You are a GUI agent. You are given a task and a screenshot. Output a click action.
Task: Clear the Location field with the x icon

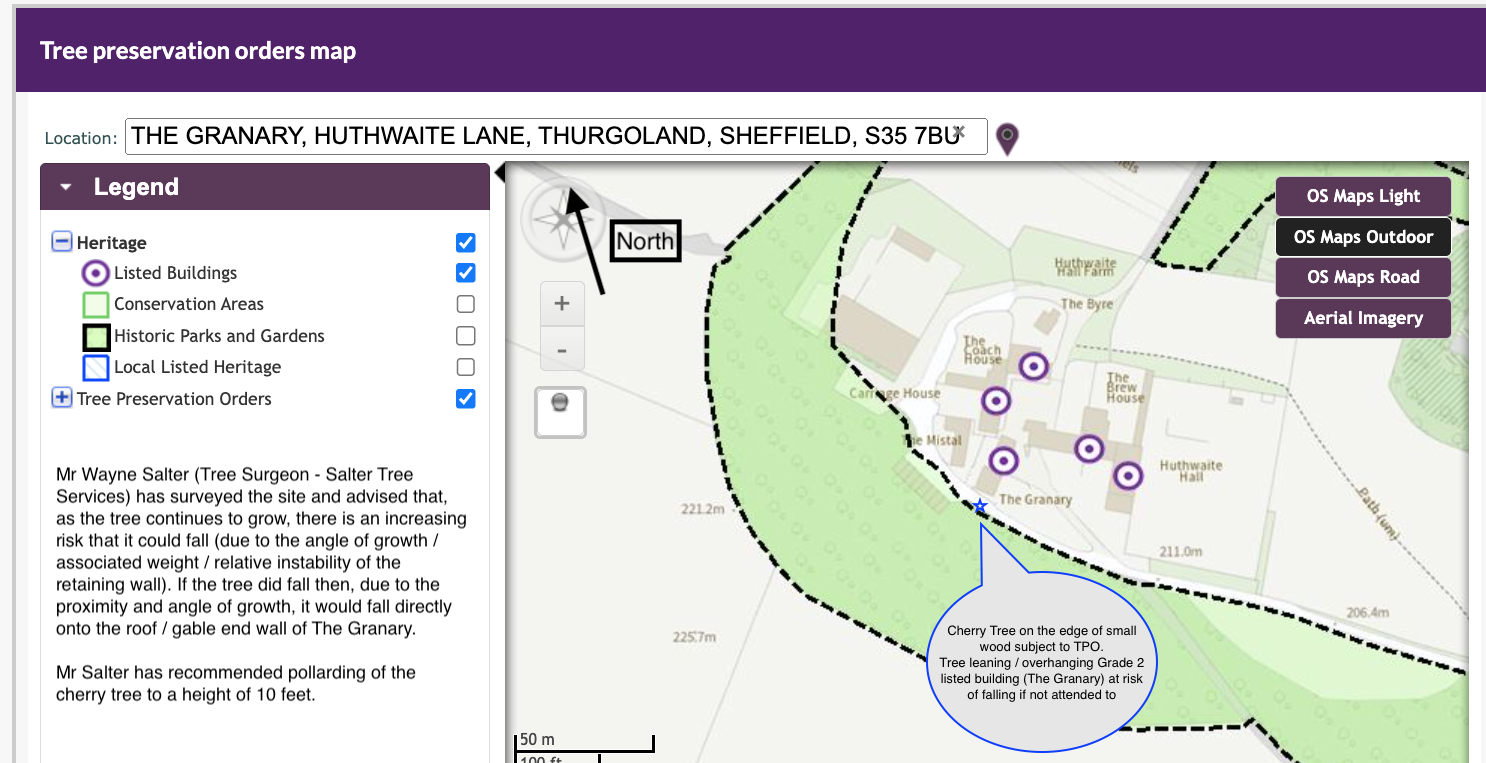959,132
